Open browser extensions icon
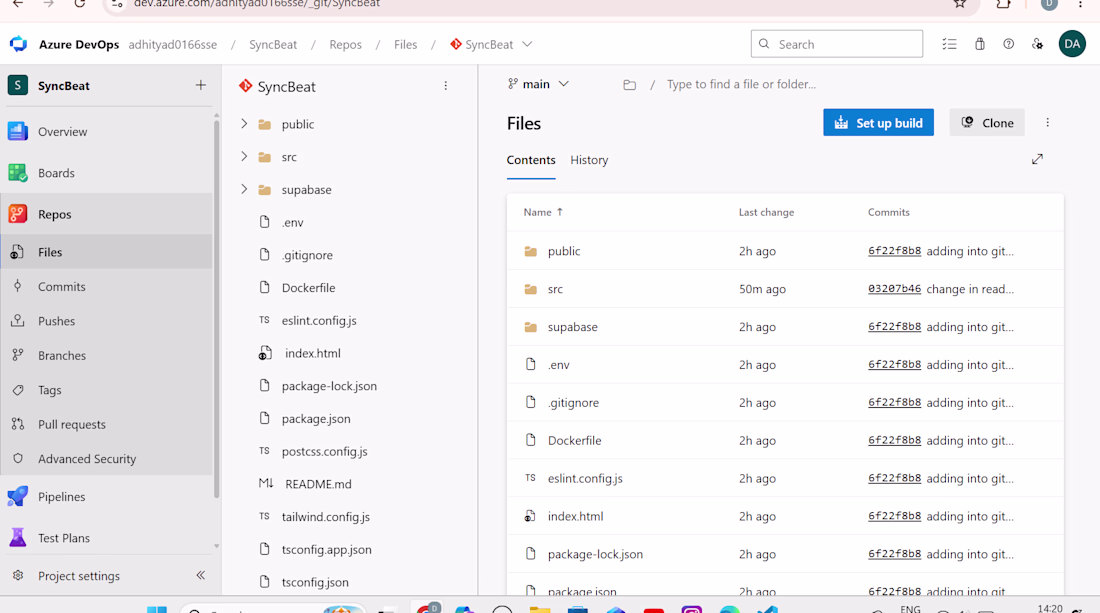The width and height of the screenshot is (1100, 613). (1004, 4)
